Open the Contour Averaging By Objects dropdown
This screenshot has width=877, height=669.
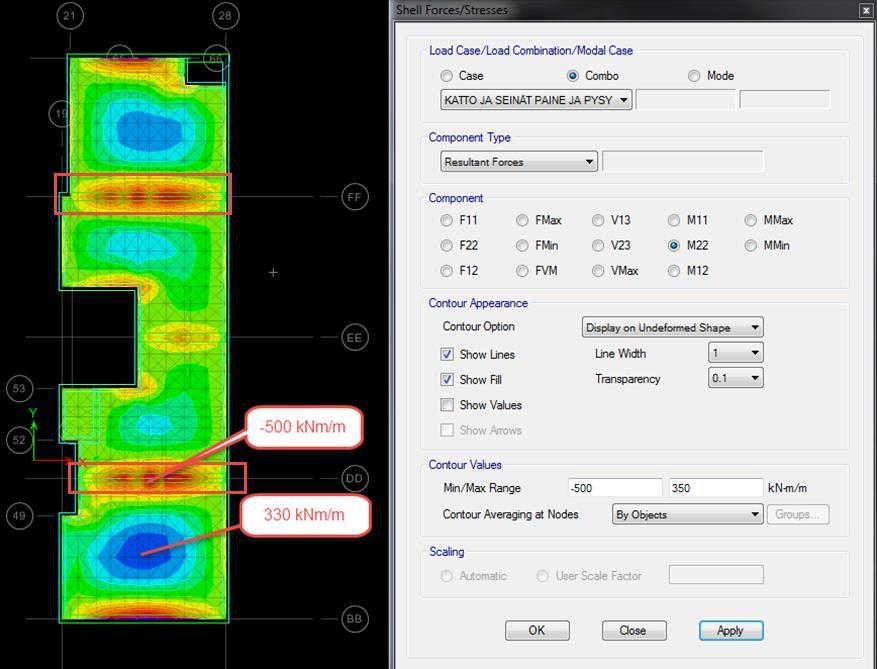(687, 514)
